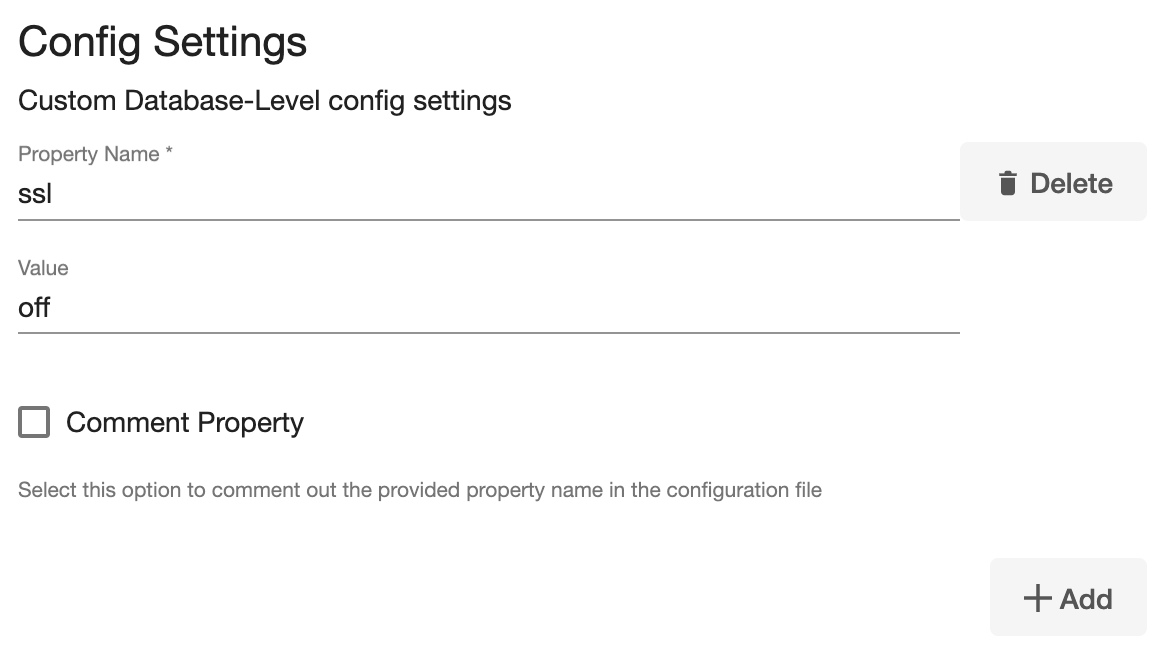
Task: Delete the ssl config property
Action: [x=1053, y=182]
